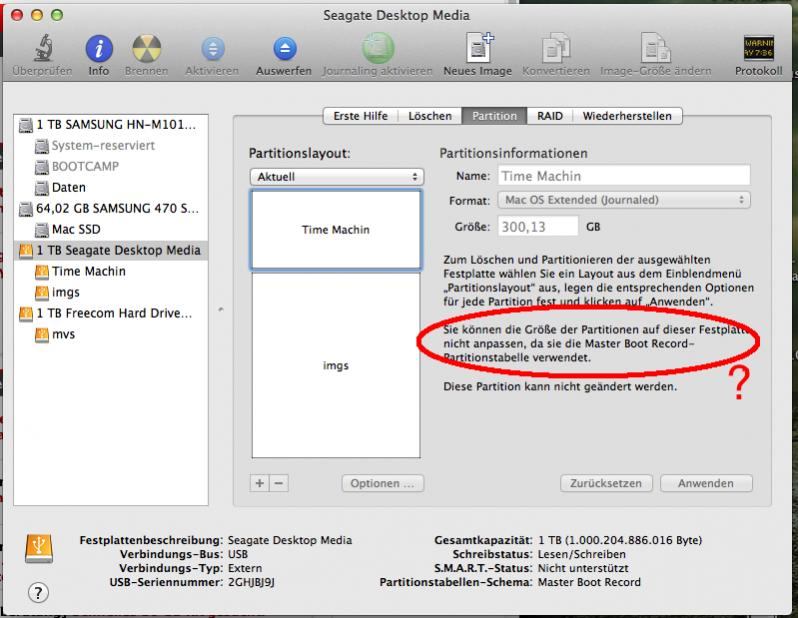
Task: Open help with question mark button
Action: pyautogui.click(x=38, y=593)
